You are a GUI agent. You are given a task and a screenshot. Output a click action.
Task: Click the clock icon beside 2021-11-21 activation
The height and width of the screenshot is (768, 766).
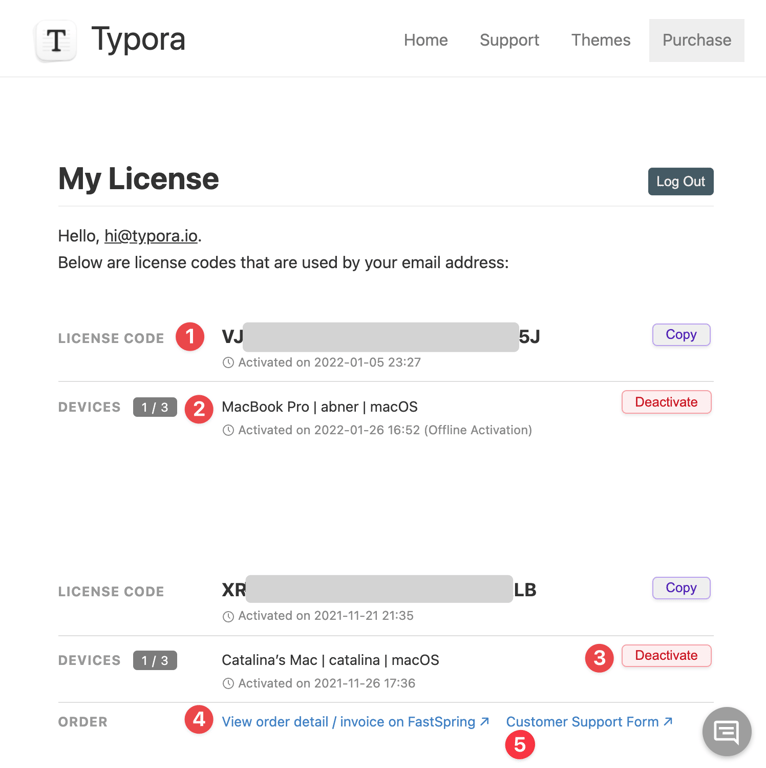[x=228, y=616]
